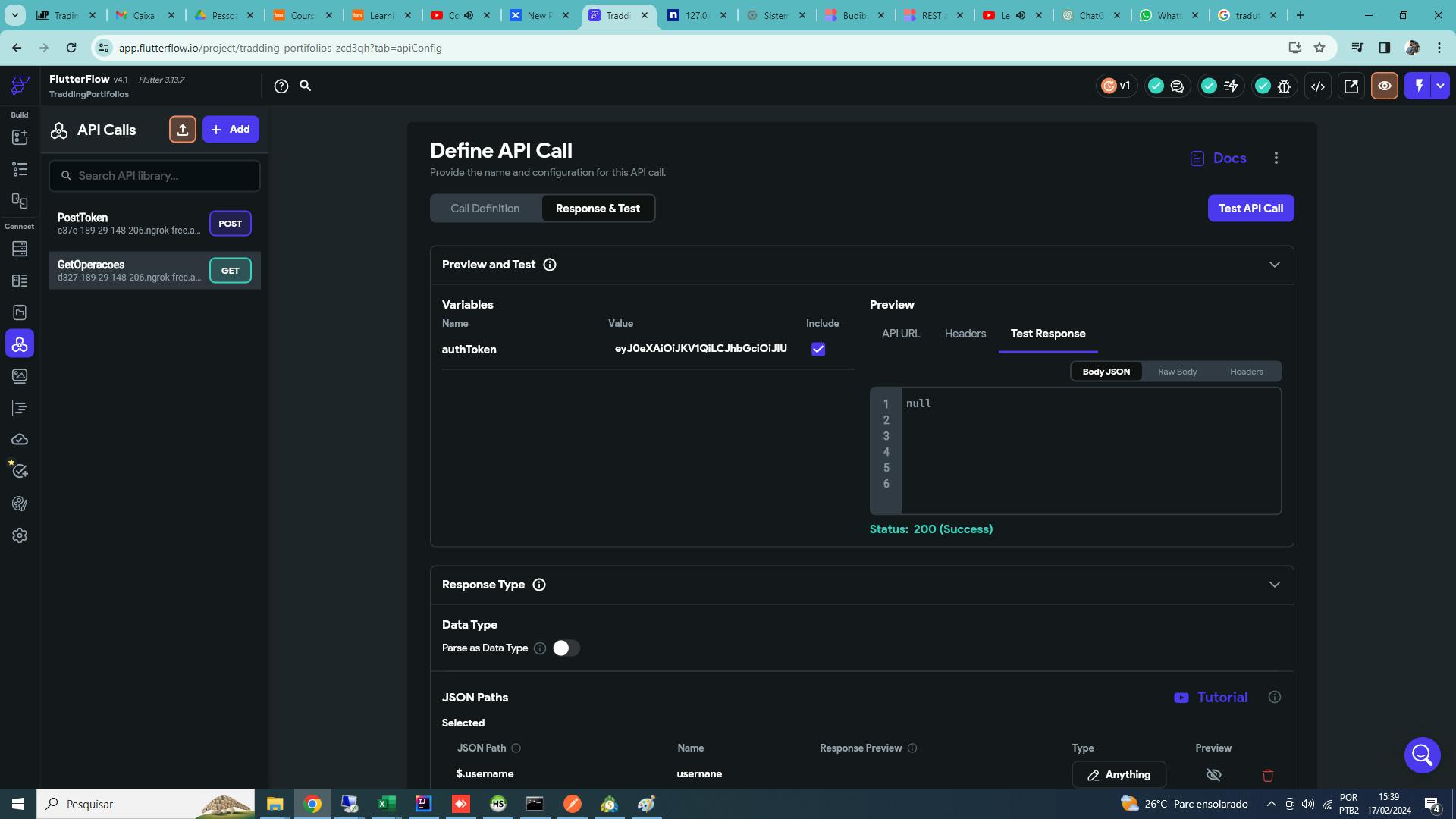Open the Anything type dropdown
The image size is (1456, 819).
1119,775
